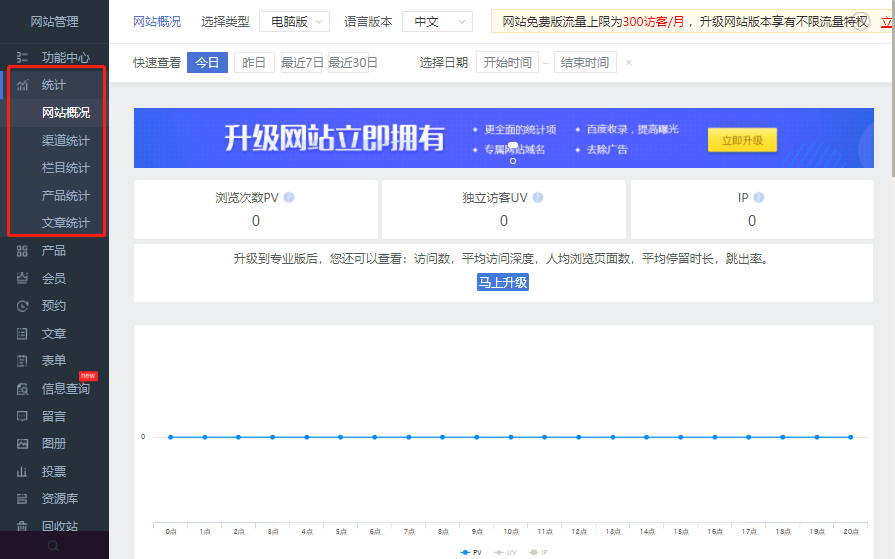Click the 会员 crown icon
Image resolution: width=895 pixels, height=559 pixels.
coord(22,278)
